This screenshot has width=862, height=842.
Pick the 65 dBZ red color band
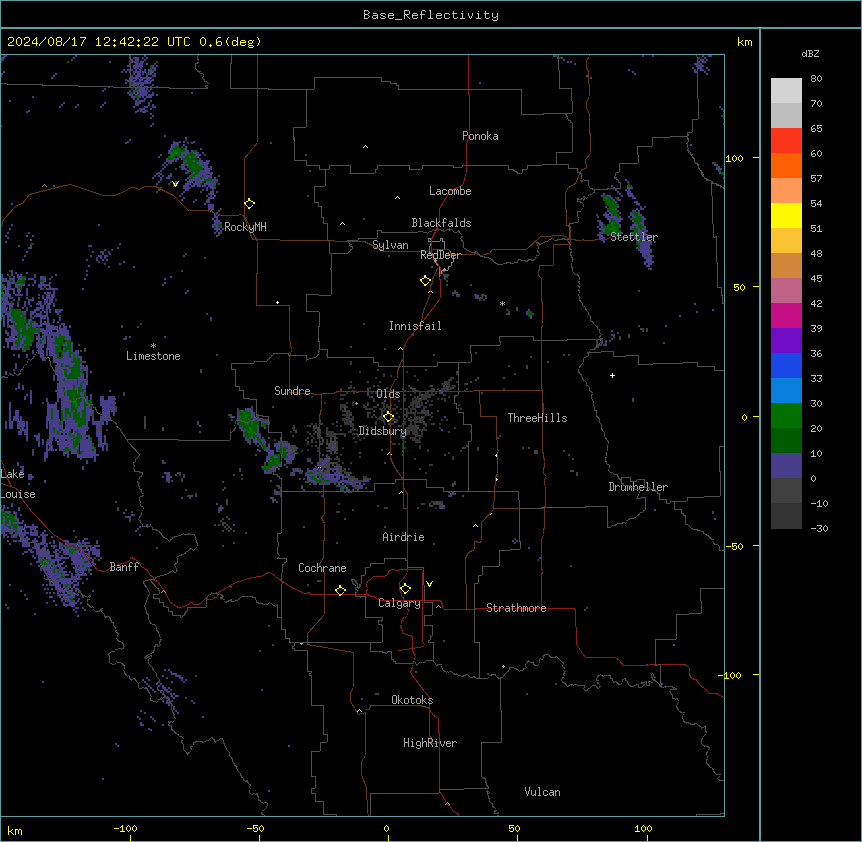[x=786, y=141]
